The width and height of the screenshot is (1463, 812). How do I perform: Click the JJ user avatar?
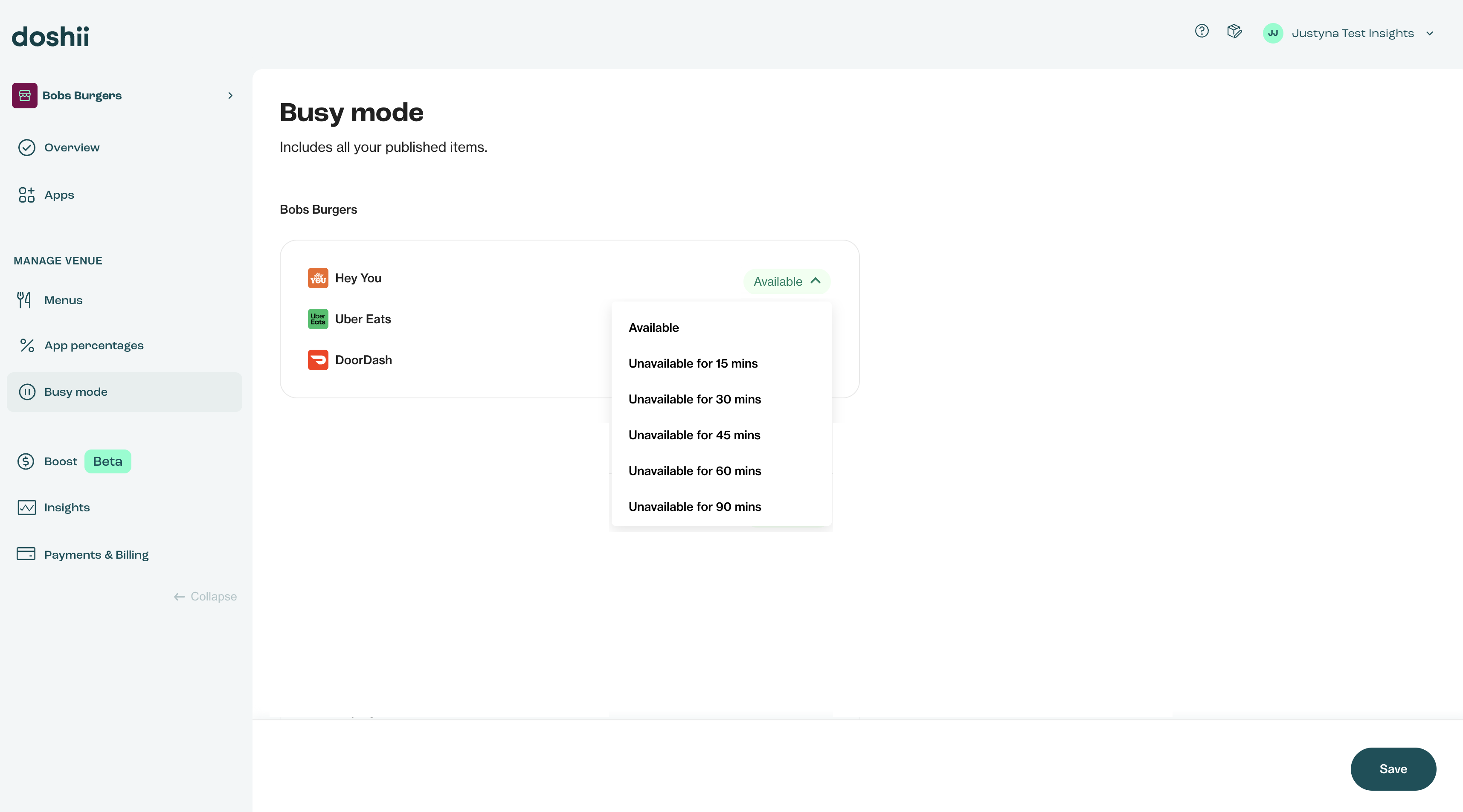[x=1273, y=33]
